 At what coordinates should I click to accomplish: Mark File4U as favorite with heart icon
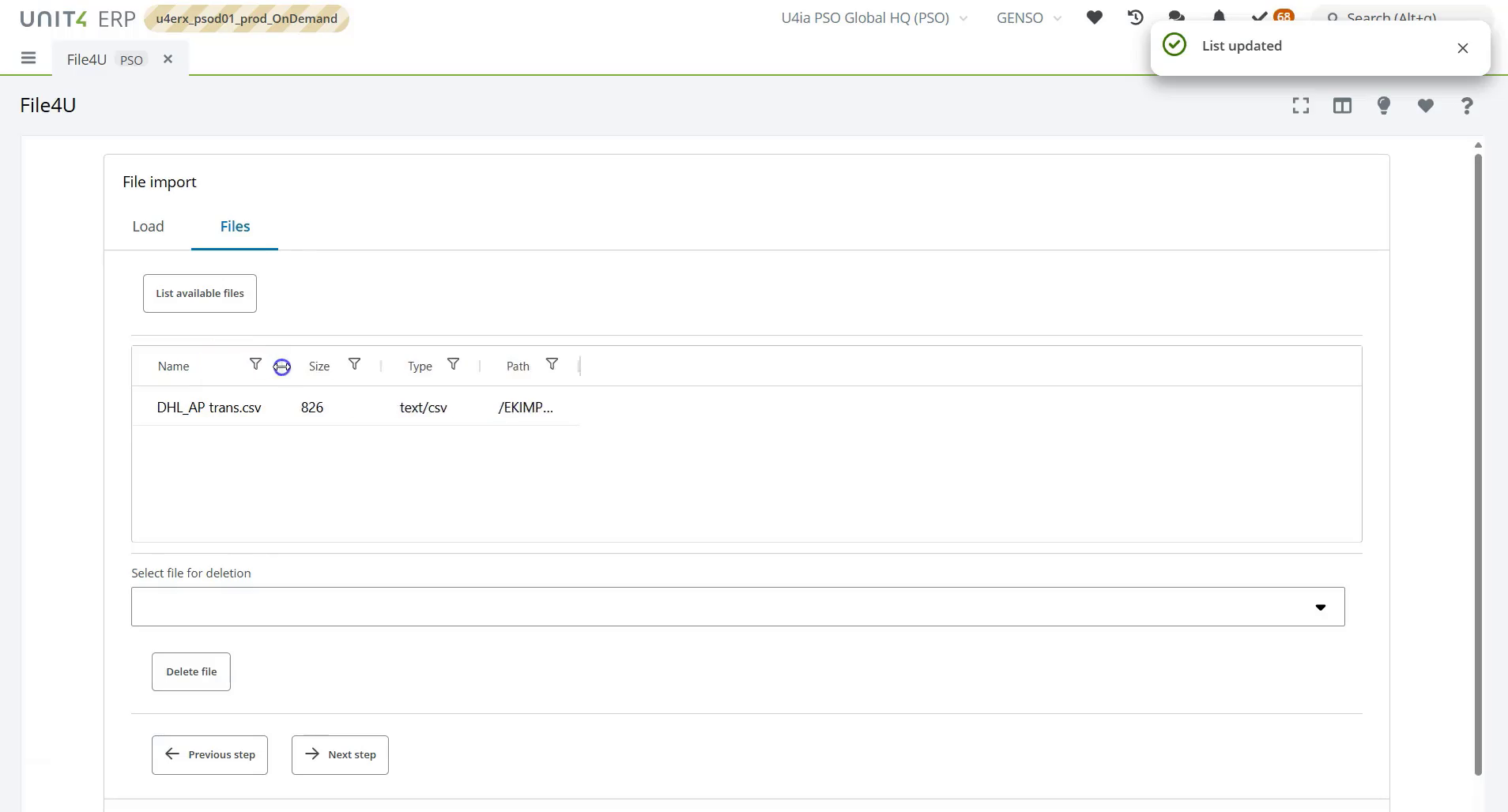click(1425, 105)
